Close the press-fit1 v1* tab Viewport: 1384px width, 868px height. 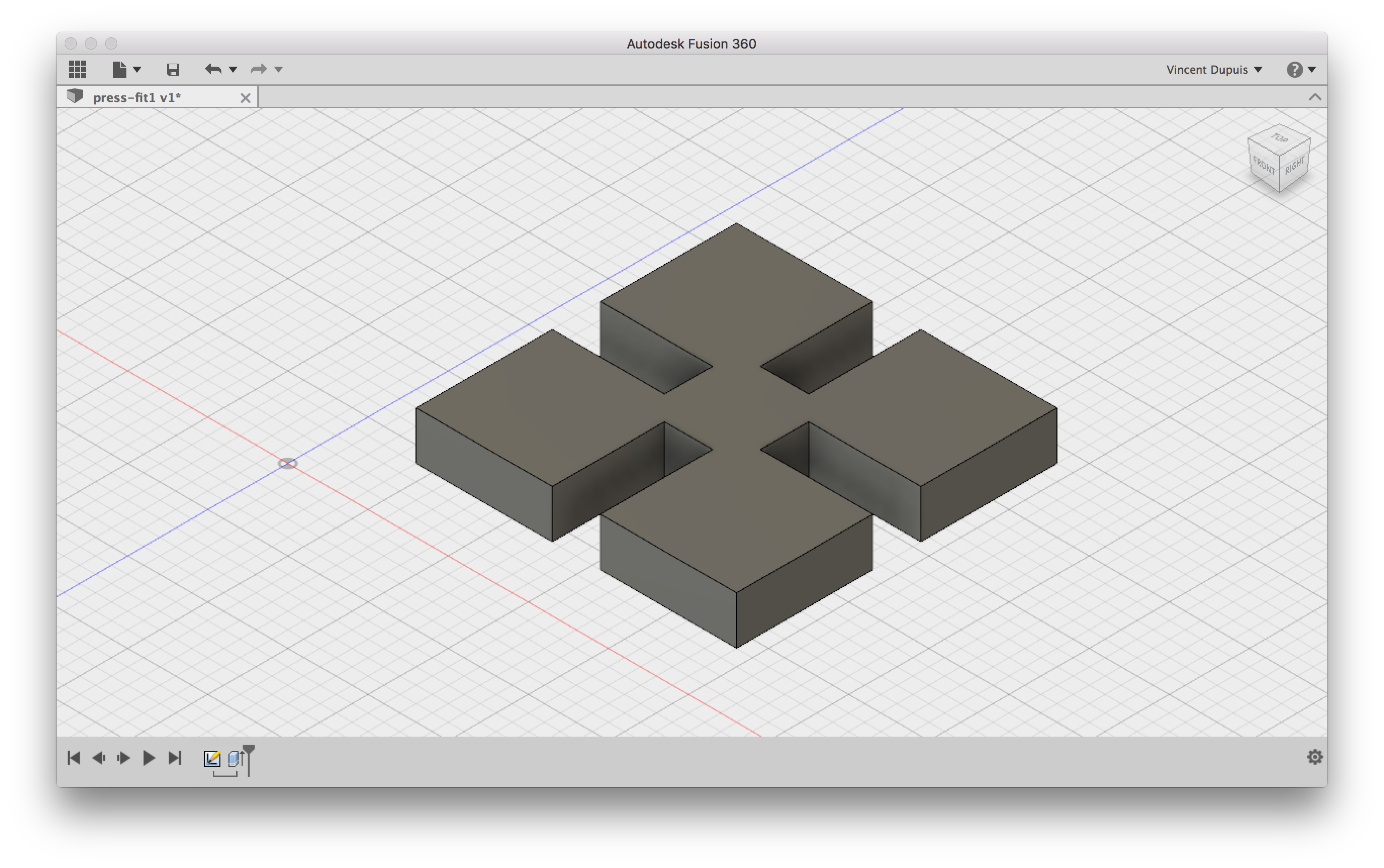click(245, 98)
